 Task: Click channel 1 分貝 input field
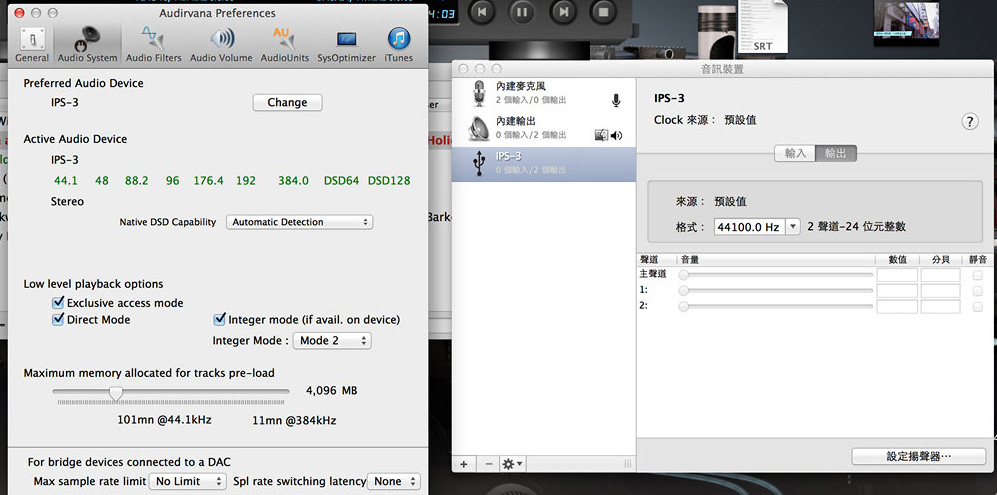tap(940, 291)
